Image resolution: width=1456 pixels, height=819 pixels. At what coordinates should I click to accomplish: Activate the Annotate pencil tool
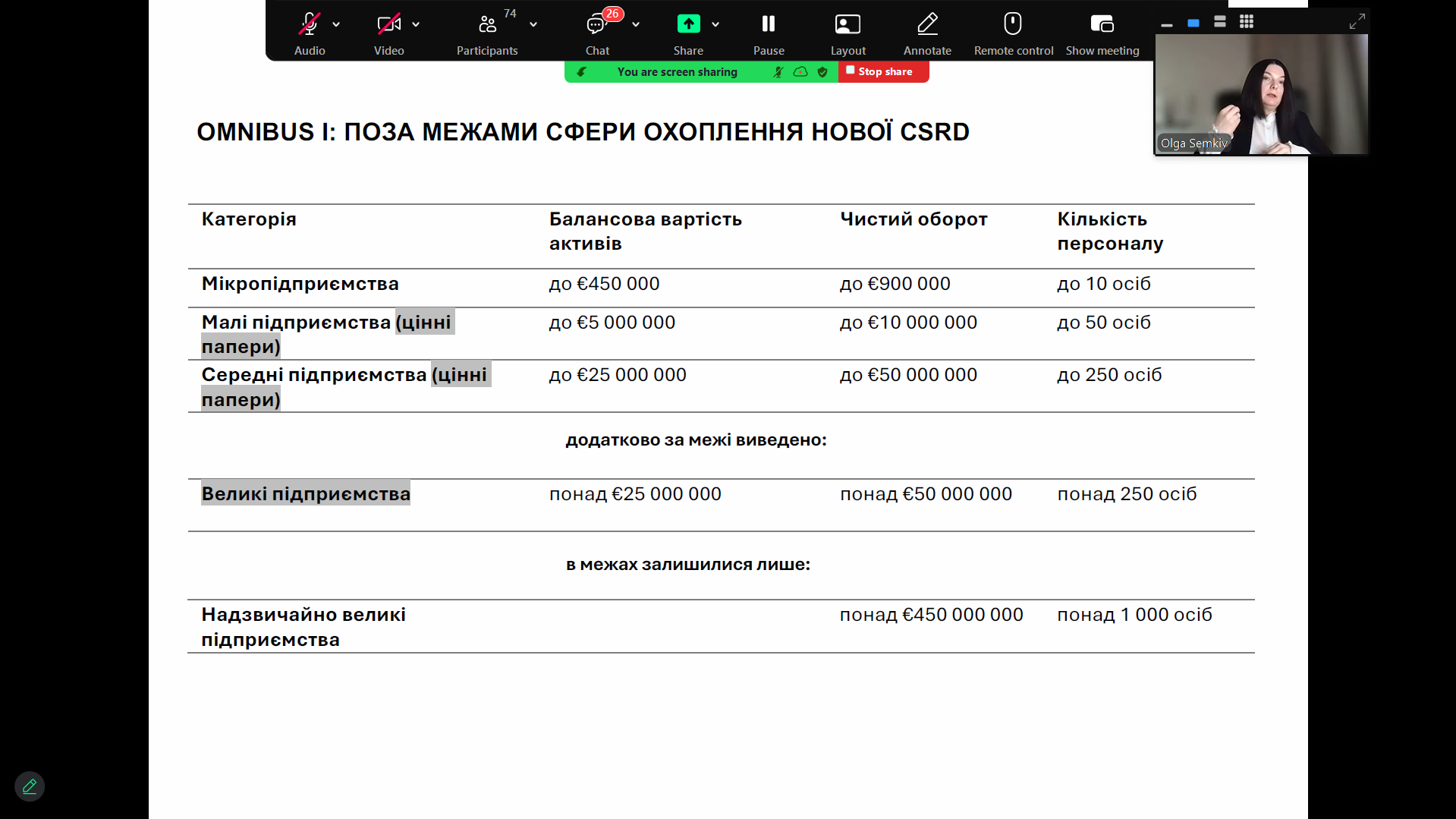(x=927, y=25)
